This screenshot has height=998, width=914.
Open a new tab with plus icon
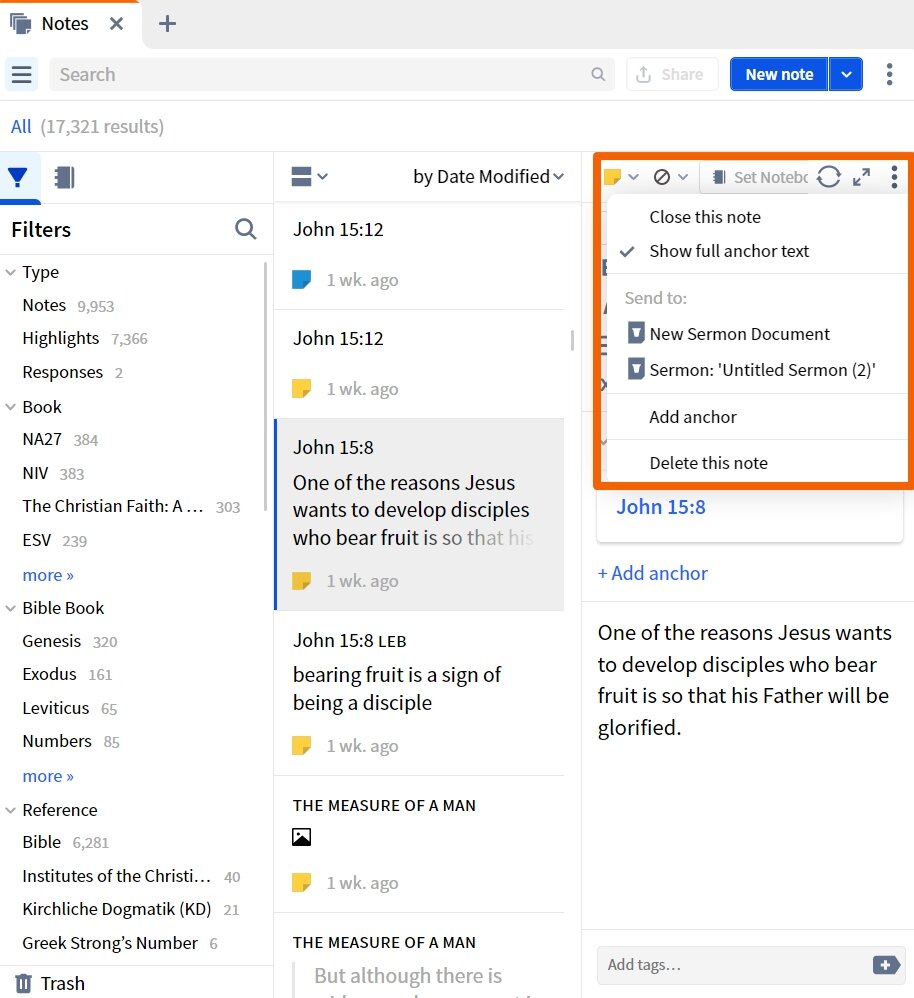pos(167,24)
